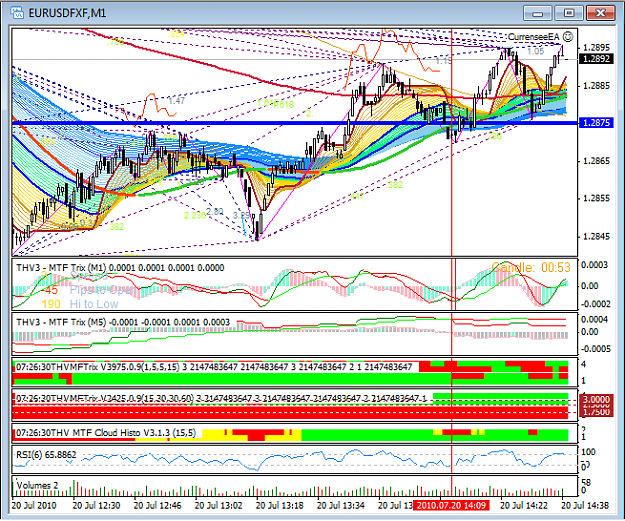Click the THV3 MTF Trix (M1) indicator label
The image size is (625, 521).
(x=120, y=267)
